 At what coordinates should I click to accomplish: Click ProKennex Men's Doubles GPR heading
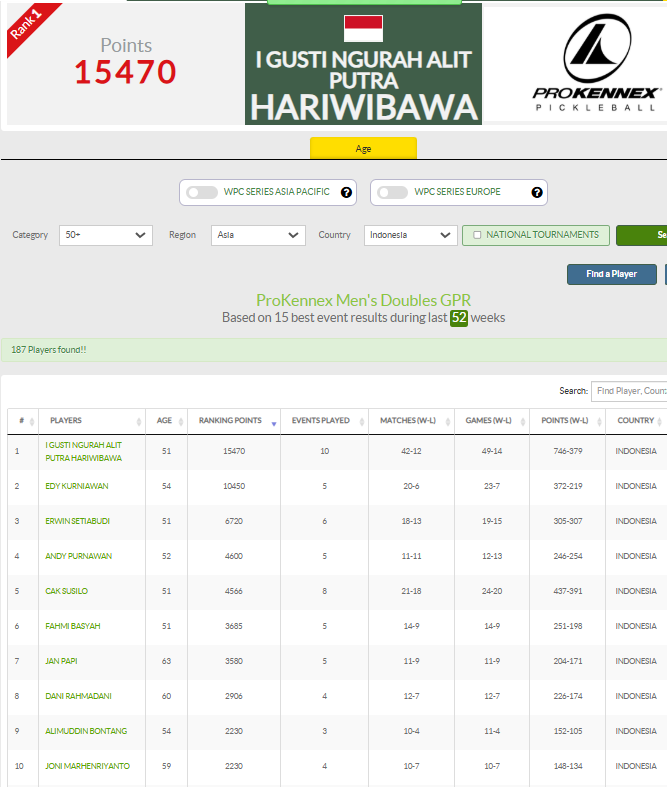tap(363, 300)
